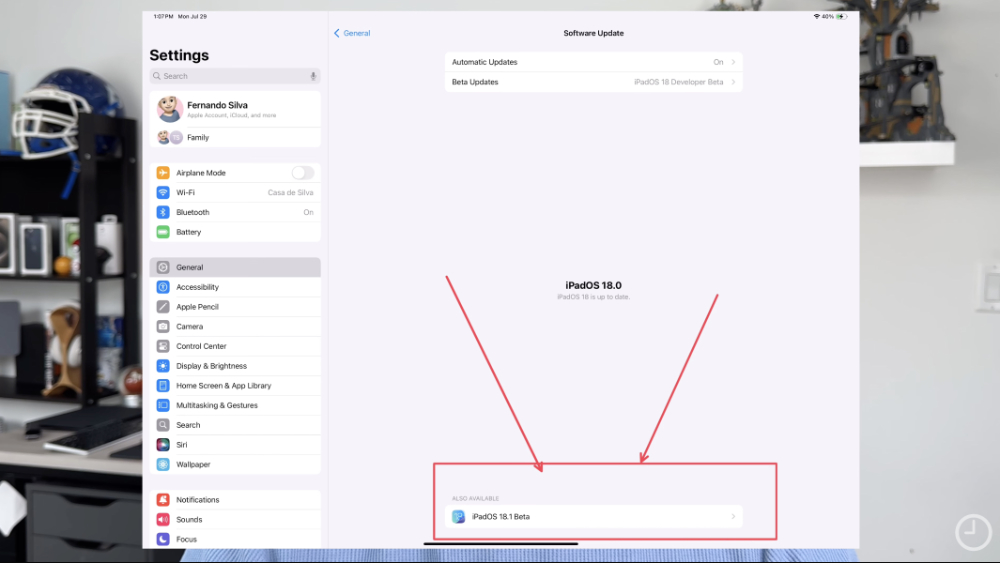Screen dimensions: 1000x563
Task: Tap the Multitasking & Gestures icon
Action: pos(163,406)
